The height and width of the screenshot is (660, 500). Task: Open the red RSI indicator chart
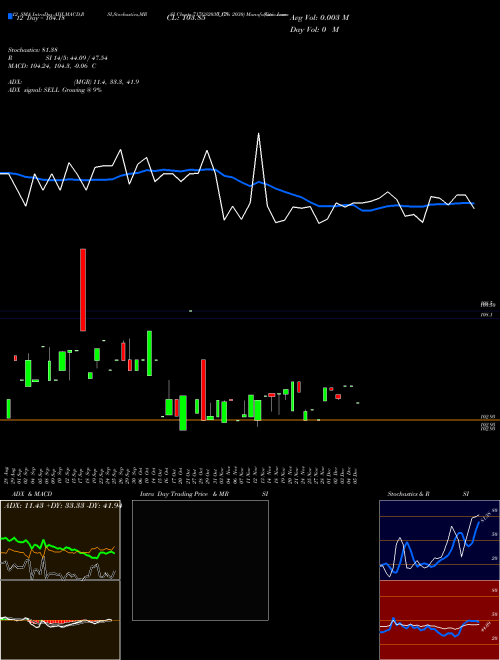439,620
